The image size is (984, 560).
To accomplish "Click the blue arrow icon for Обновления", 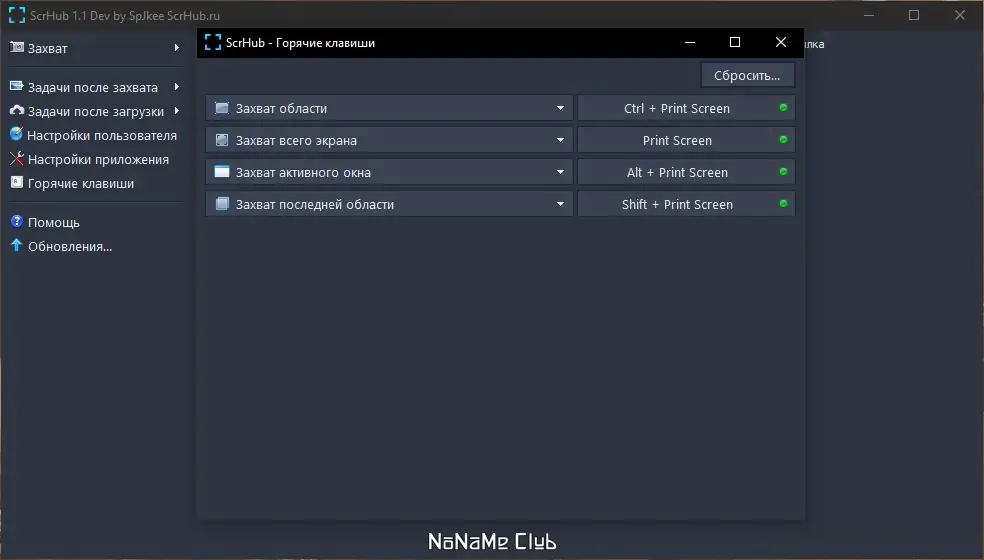I will [x=17, y=245].
